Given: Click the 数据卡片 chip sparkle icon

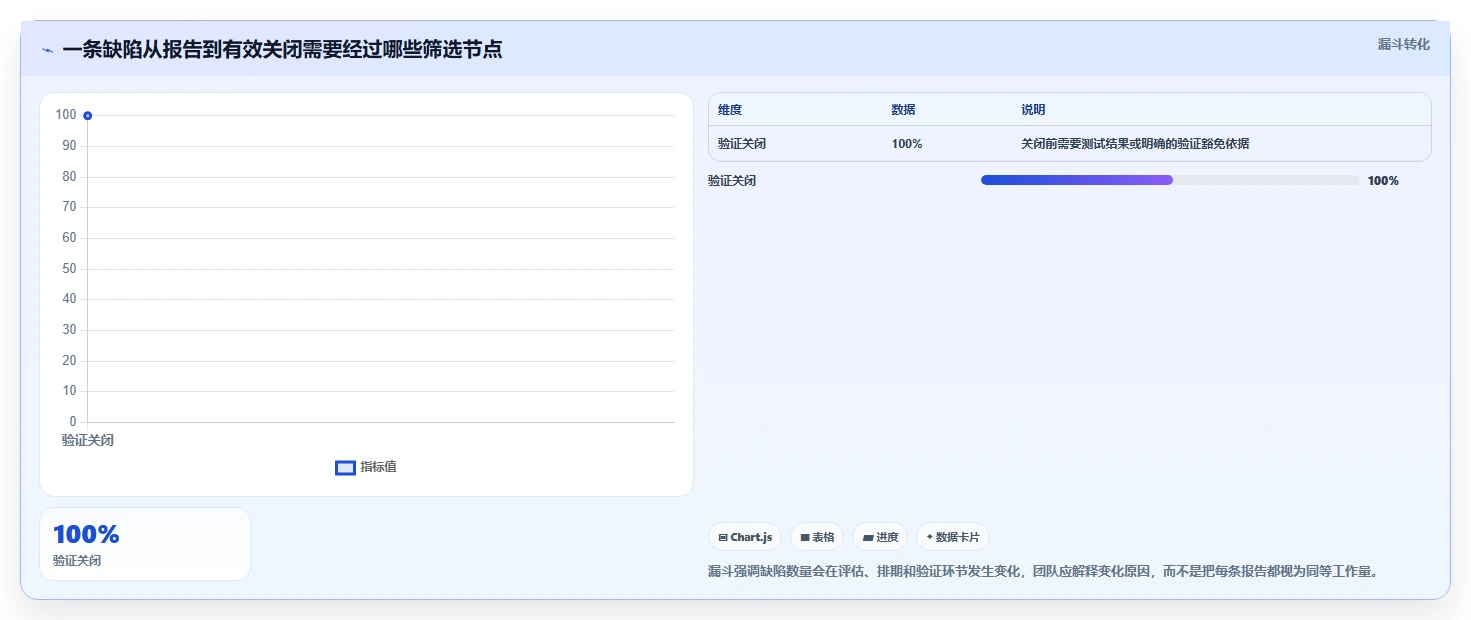Looking at the screenshot, I should coord(929,537).
